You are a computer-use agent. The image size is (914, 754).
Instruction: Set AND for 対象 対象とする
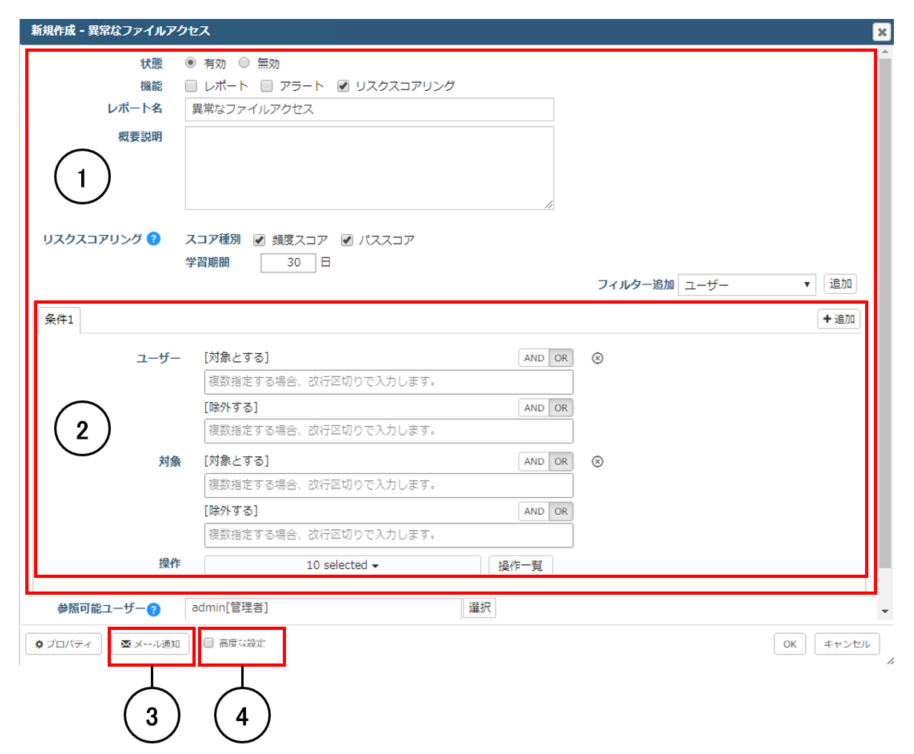(534, 461)
